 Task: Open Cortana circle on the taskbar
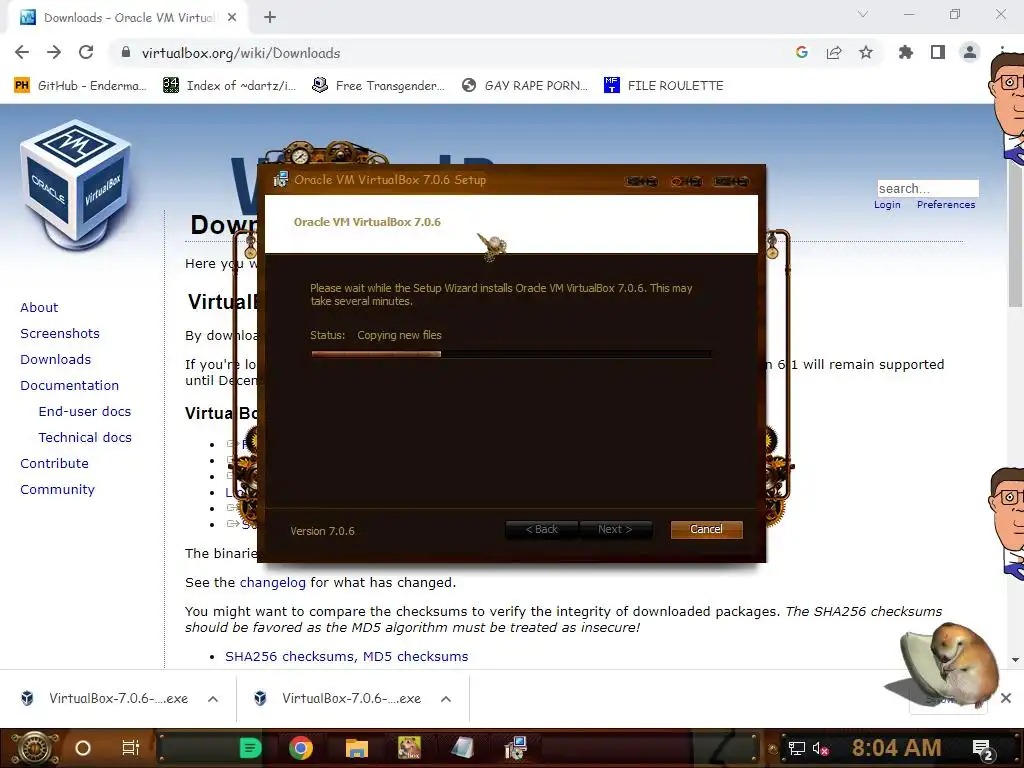83,748
